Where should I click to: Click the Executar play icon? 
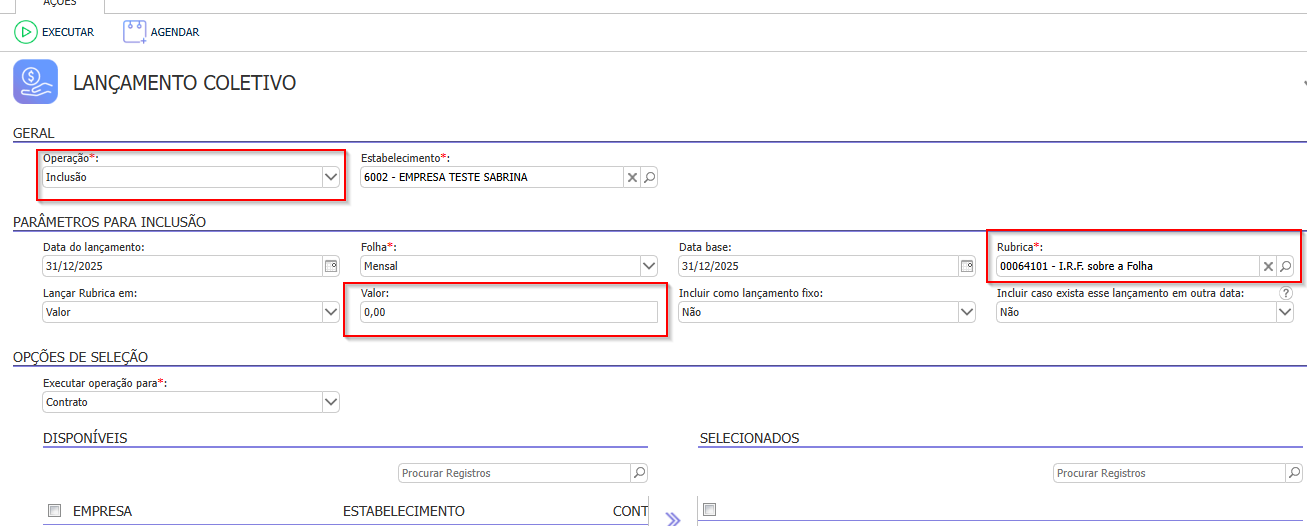tap(25, 32)
